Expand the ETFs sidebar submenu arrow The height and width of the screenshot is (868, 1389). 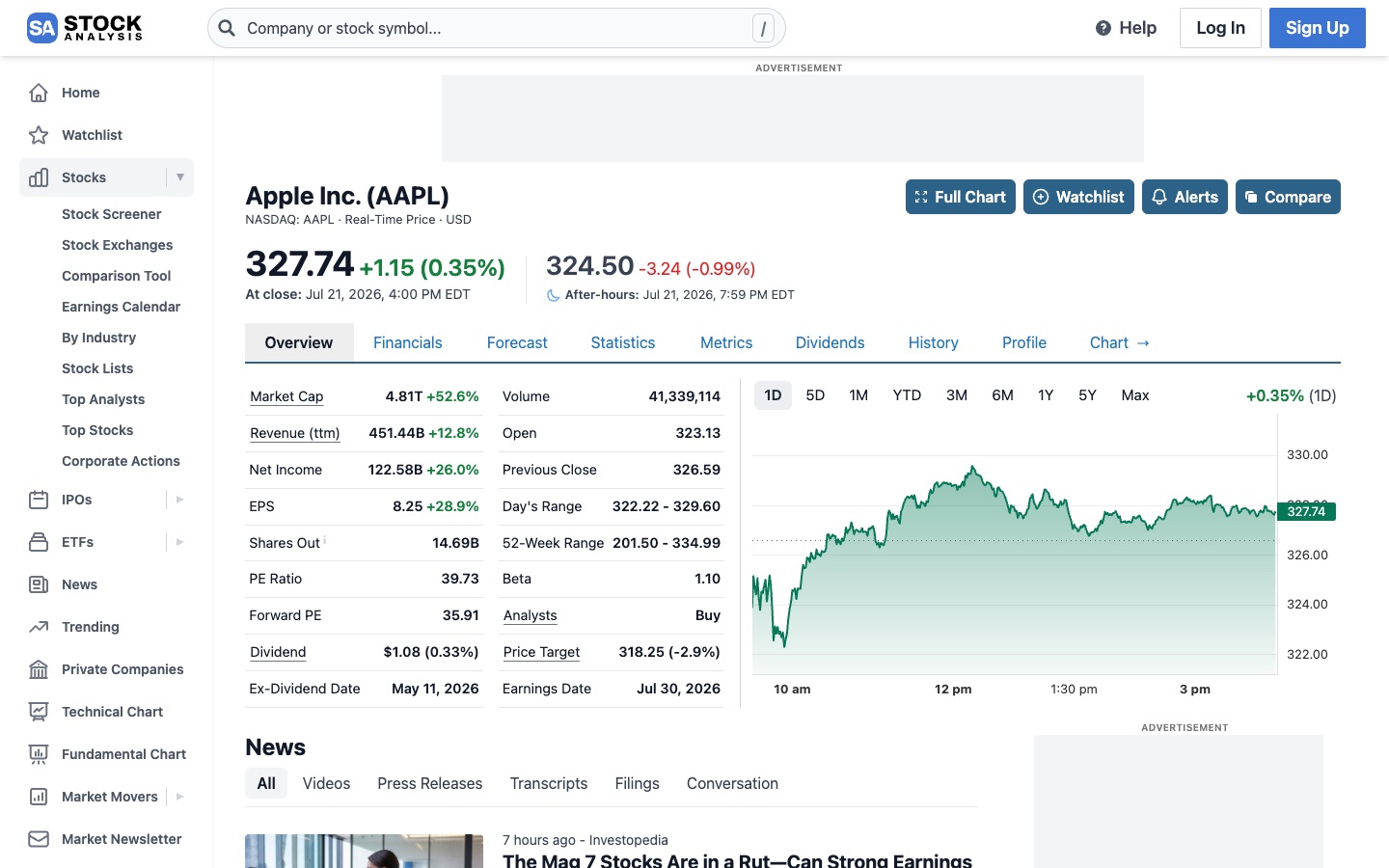pyautogui.click(x=179, y=542)
